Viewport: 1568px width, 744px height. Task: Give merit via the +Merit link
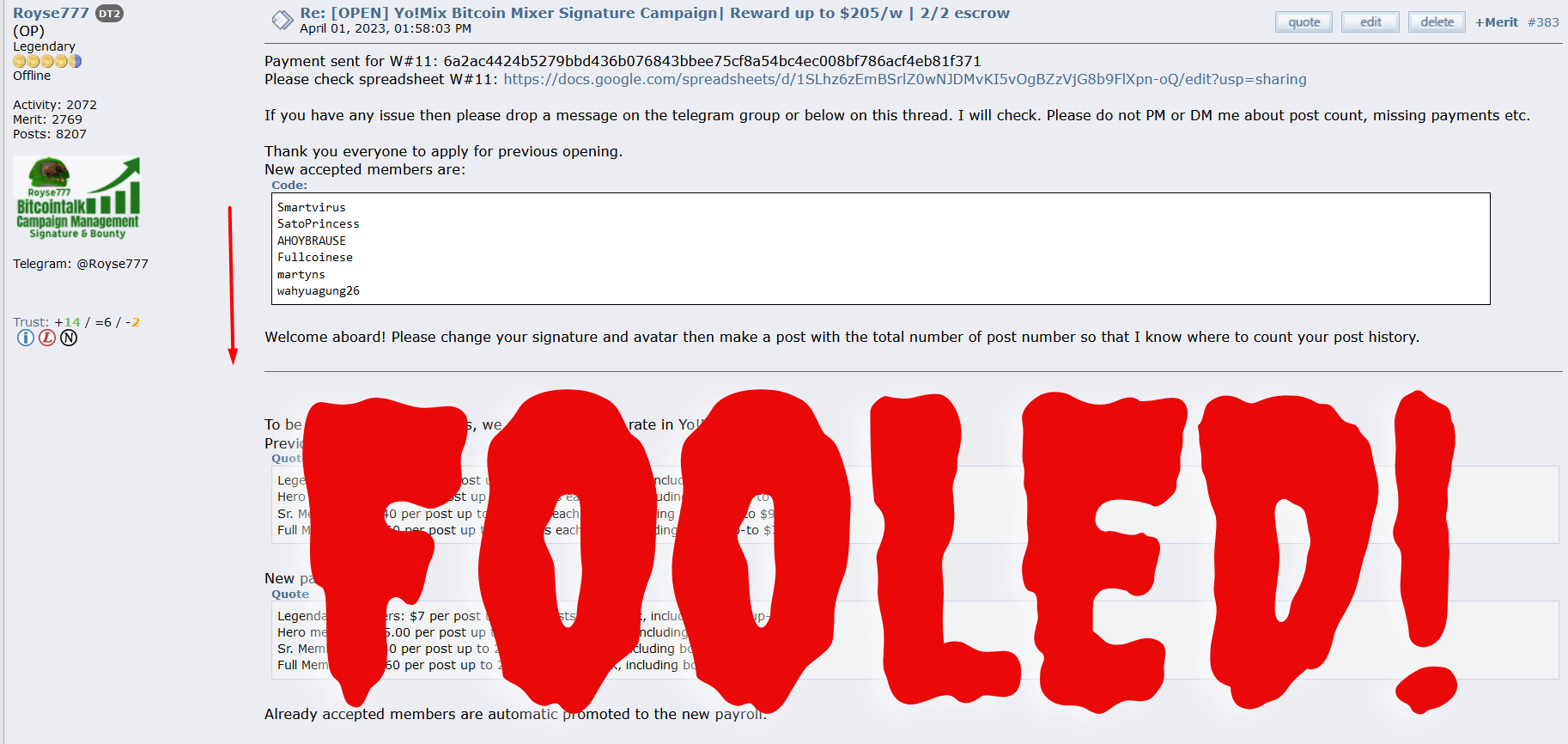click(1497, 22)
